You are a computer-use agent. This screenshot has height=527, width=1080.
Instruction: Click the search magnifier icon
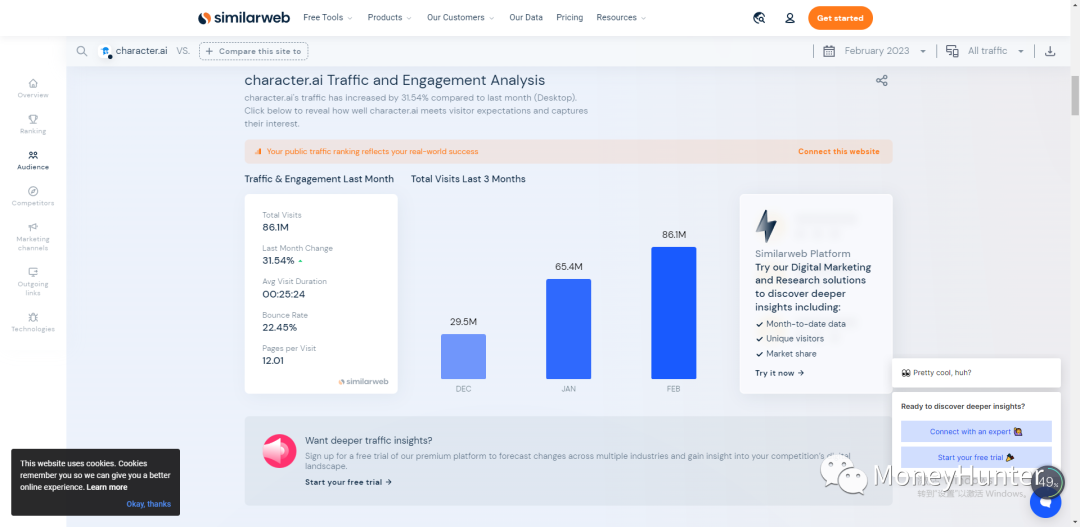[x=82, y=51]
